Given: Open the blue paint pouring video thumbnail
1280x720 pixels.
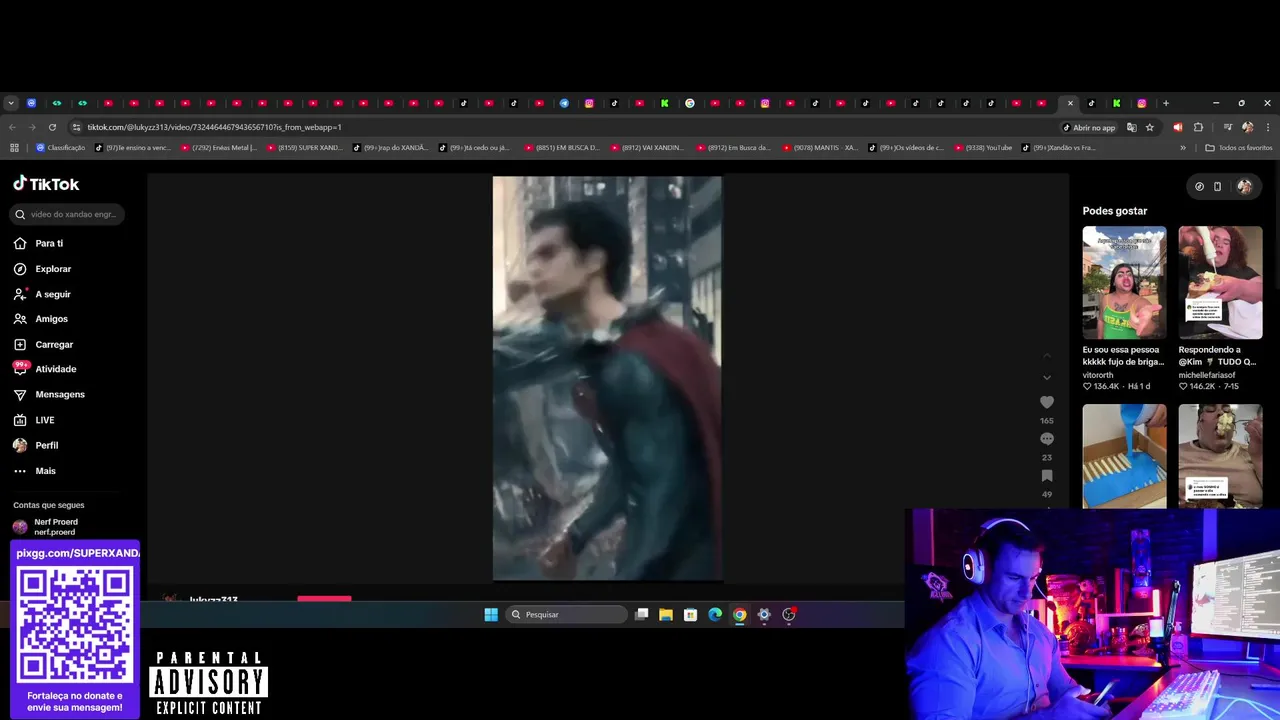Looking at the screenshot, I should pos(1124,456).
